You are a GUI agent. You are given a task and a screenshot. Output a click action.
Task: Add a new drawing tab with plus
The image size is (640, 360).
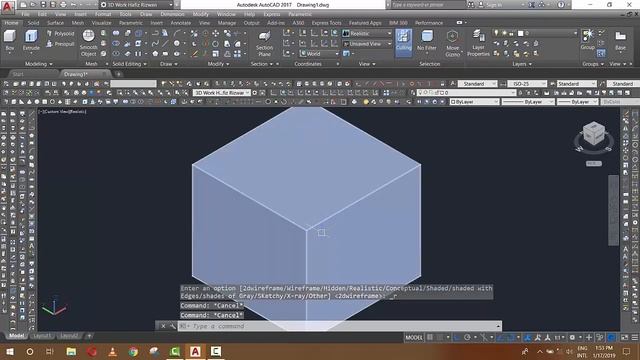[x=118, y=74]
